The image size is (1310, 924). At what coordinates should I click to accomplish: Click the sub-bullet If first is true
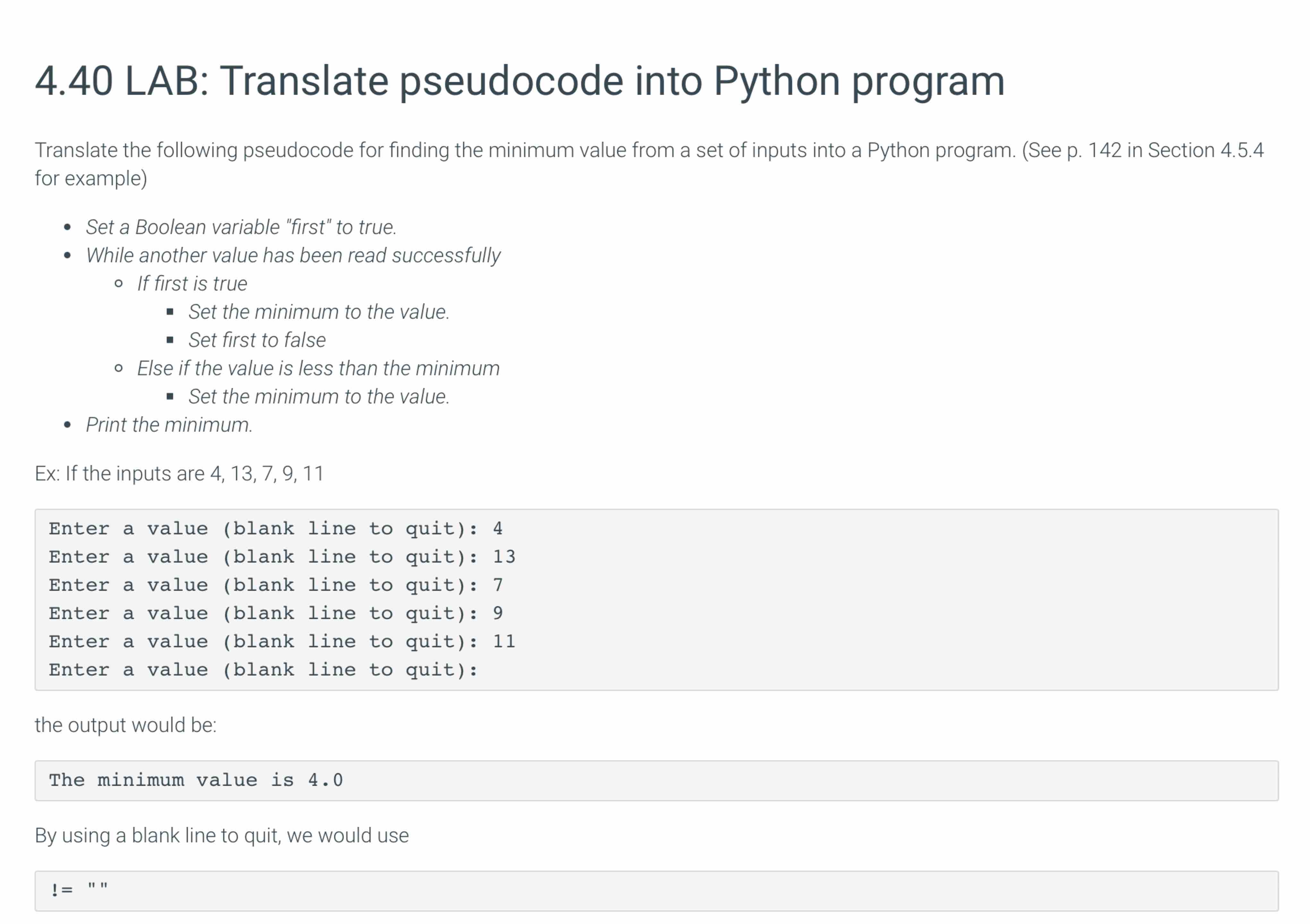(192, 283)
